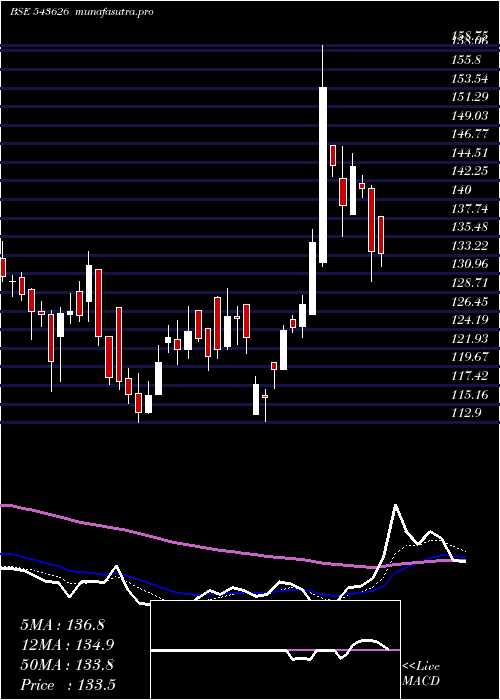Viewport: 500px width, 700px height.
Task: Click the 151.29 price axis label
Action: click(470, 97)
